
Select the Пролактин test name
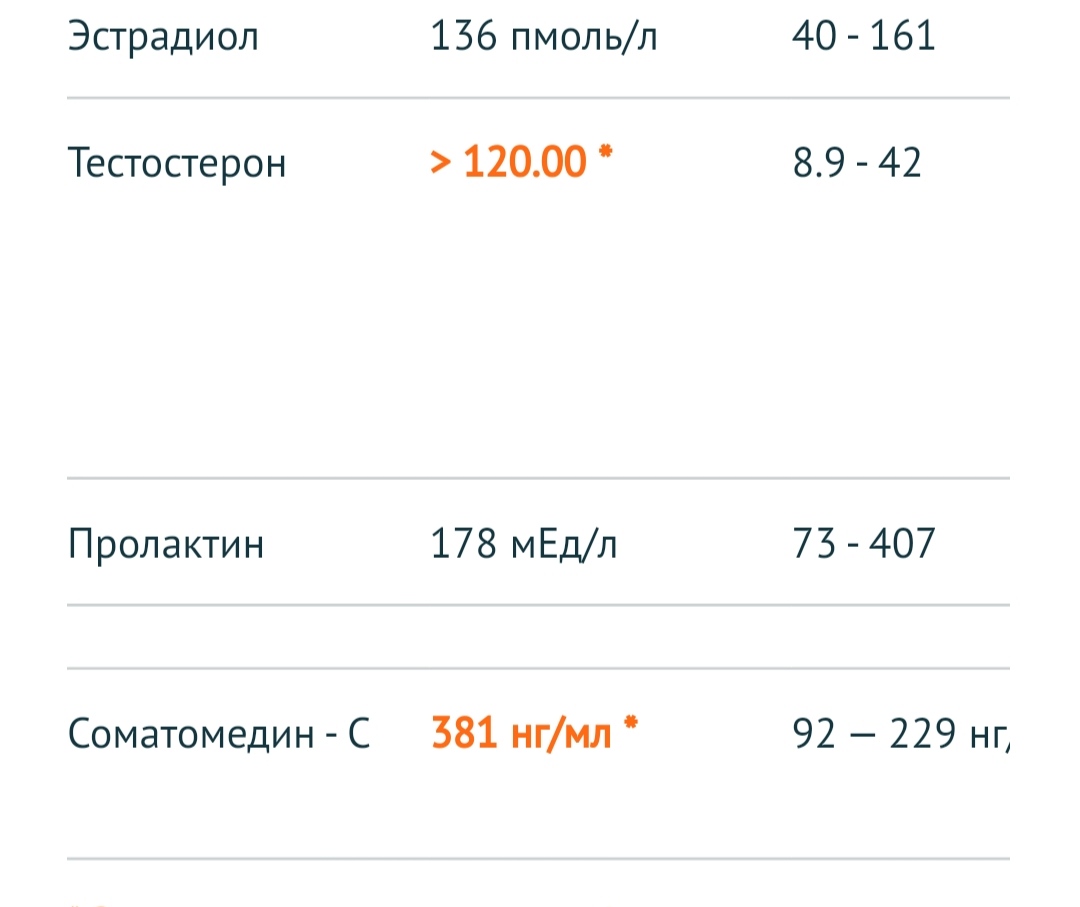point(166,546)
